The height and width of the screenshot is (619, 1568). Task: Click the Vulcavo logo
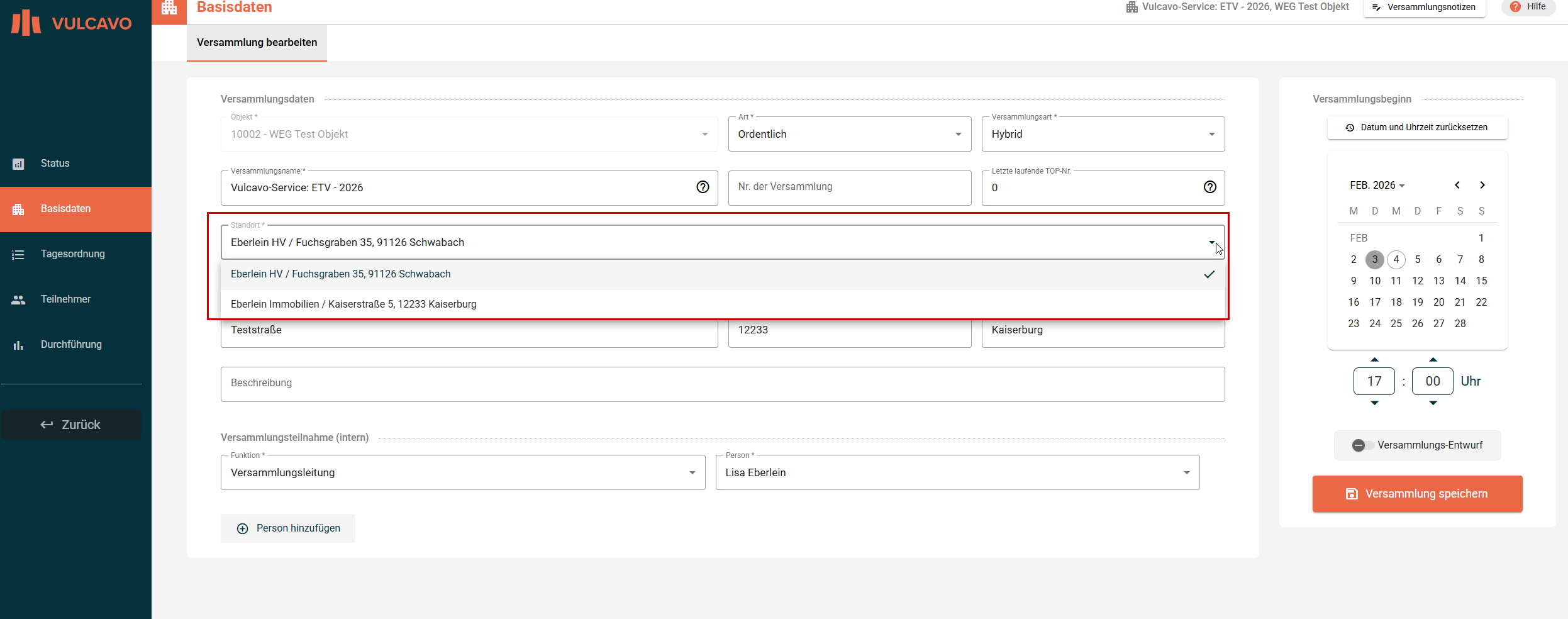pyautogui.click(x=71, y=23)
